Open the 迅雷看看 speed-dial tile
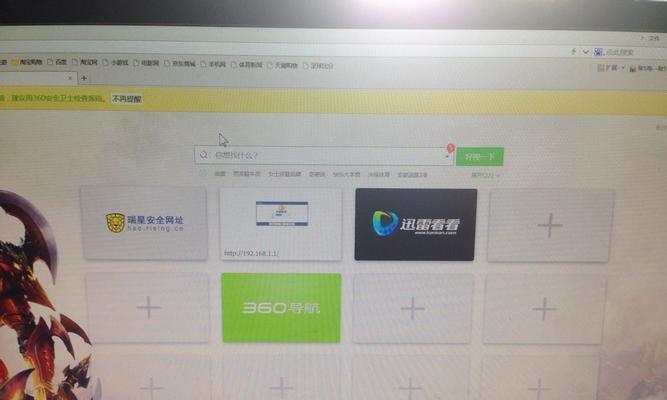Image resolution: width=667 pixels, height=400 pixels. (416, 224)
